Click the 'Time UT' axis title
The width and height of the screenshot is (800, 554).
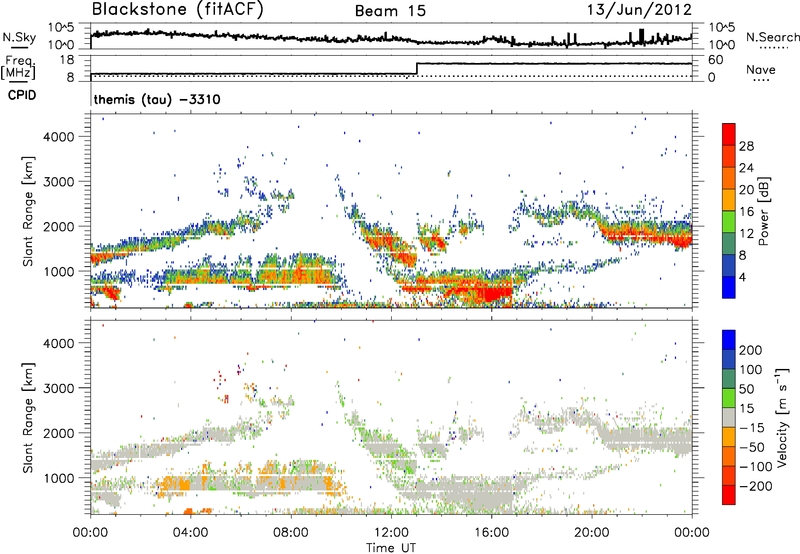(x=391, y=548)
